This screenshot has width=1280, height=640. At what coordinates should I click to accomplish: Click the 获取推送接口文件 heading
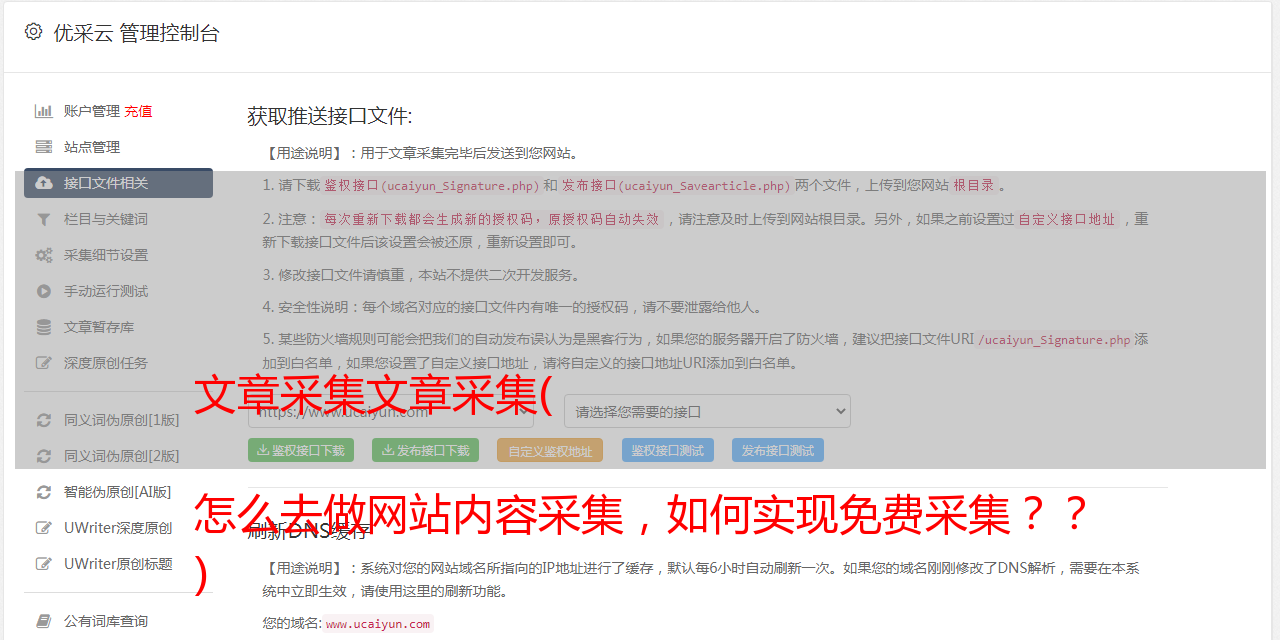pos(330,116)
